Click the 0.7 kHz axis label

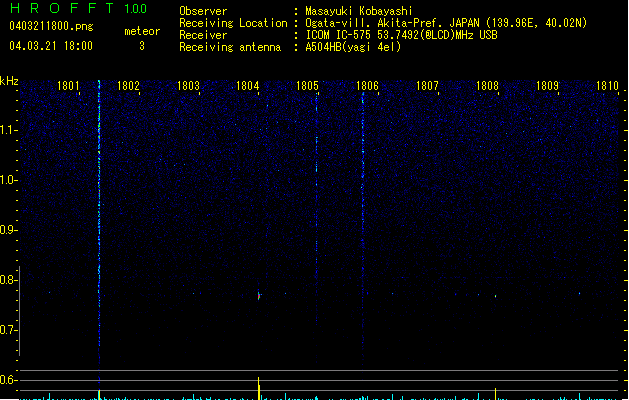8,330
